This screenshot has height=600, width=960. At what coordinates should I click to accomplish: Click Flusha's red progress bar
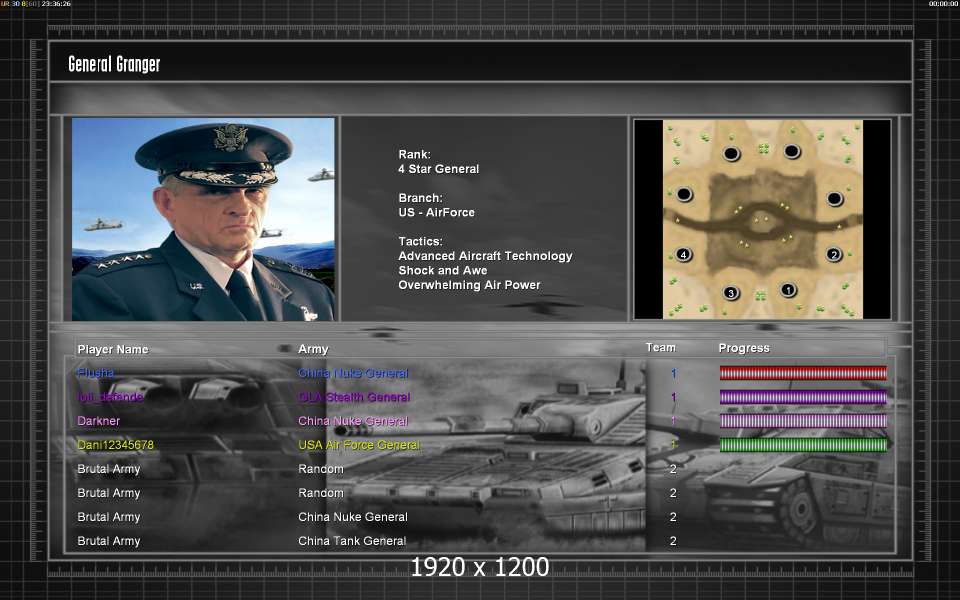click(x=803, y=373)
